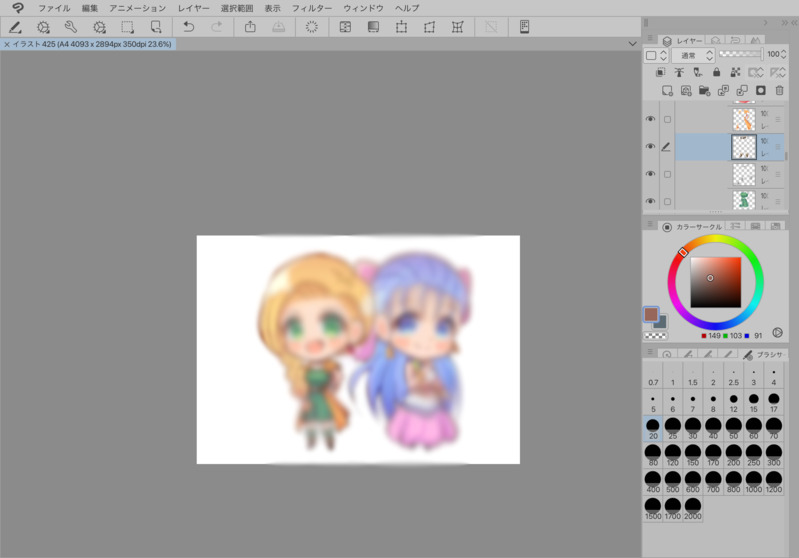Screen dimensions: 799x558
Task: Toggle the lock transparent pixels icon
Action: pos(735,72)
